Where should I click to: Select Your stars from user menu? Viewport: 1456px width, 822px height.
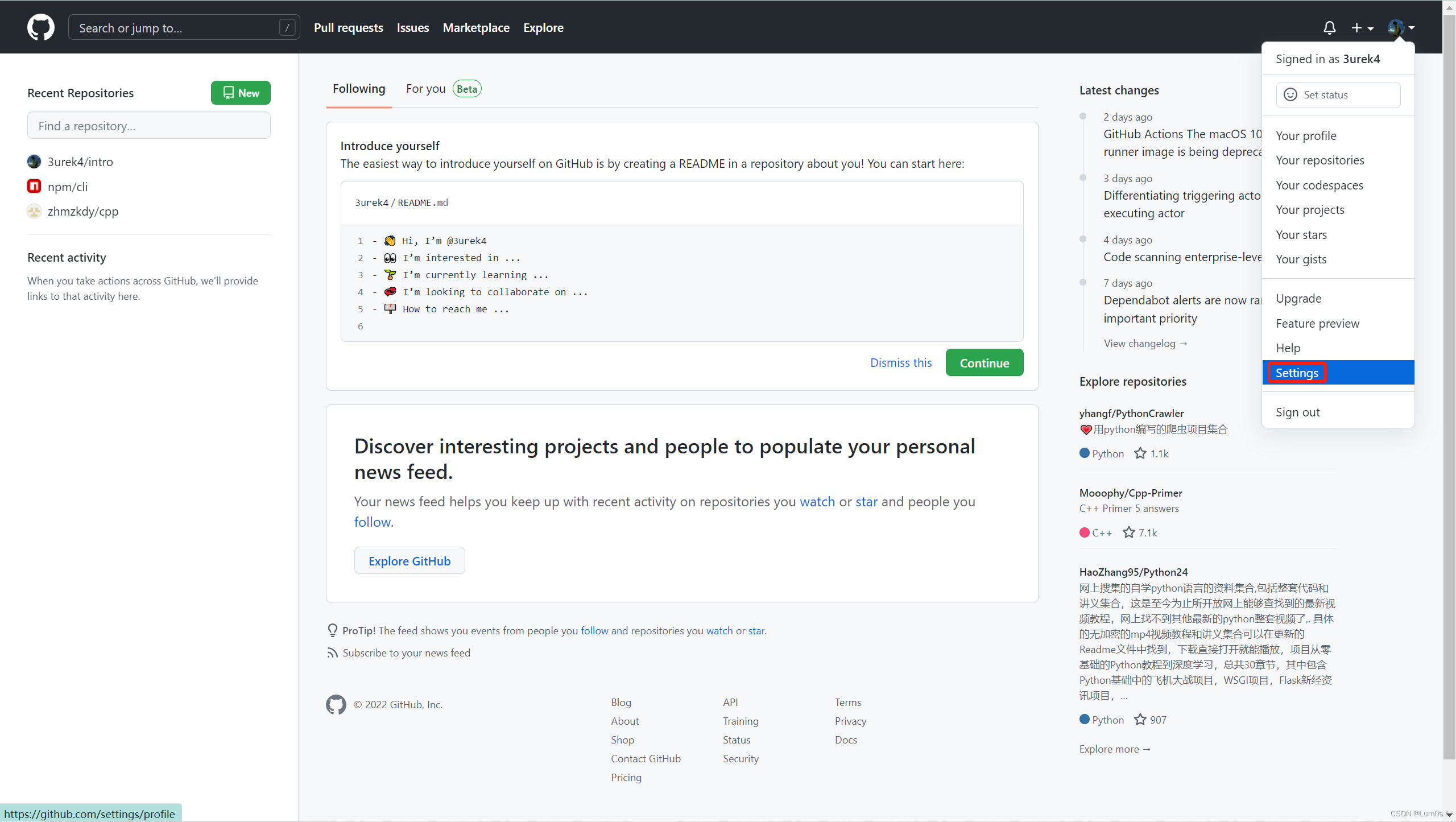tap(1338, 234)
